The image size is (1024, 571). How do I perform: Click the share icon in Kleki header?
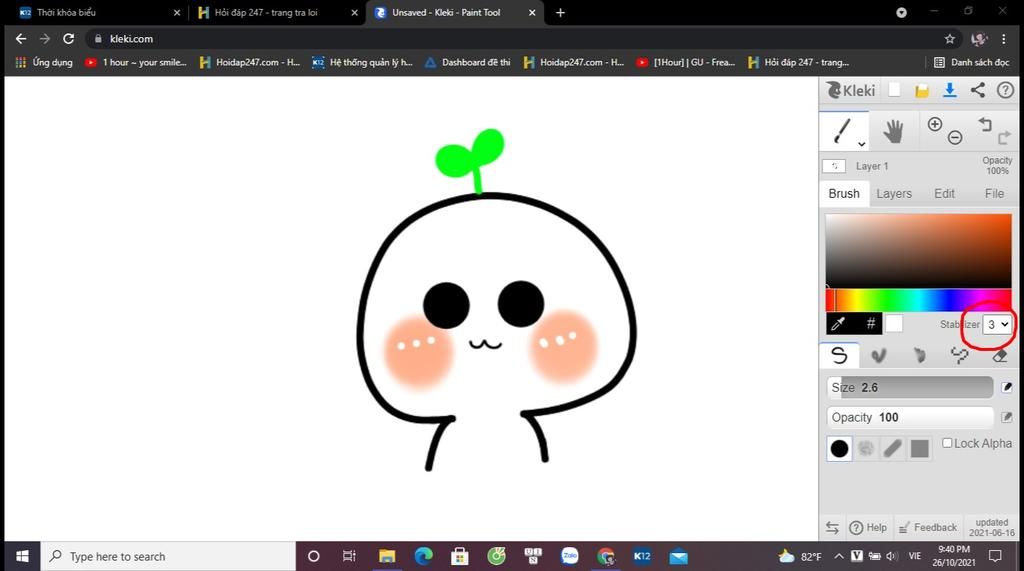pos(977,90)
